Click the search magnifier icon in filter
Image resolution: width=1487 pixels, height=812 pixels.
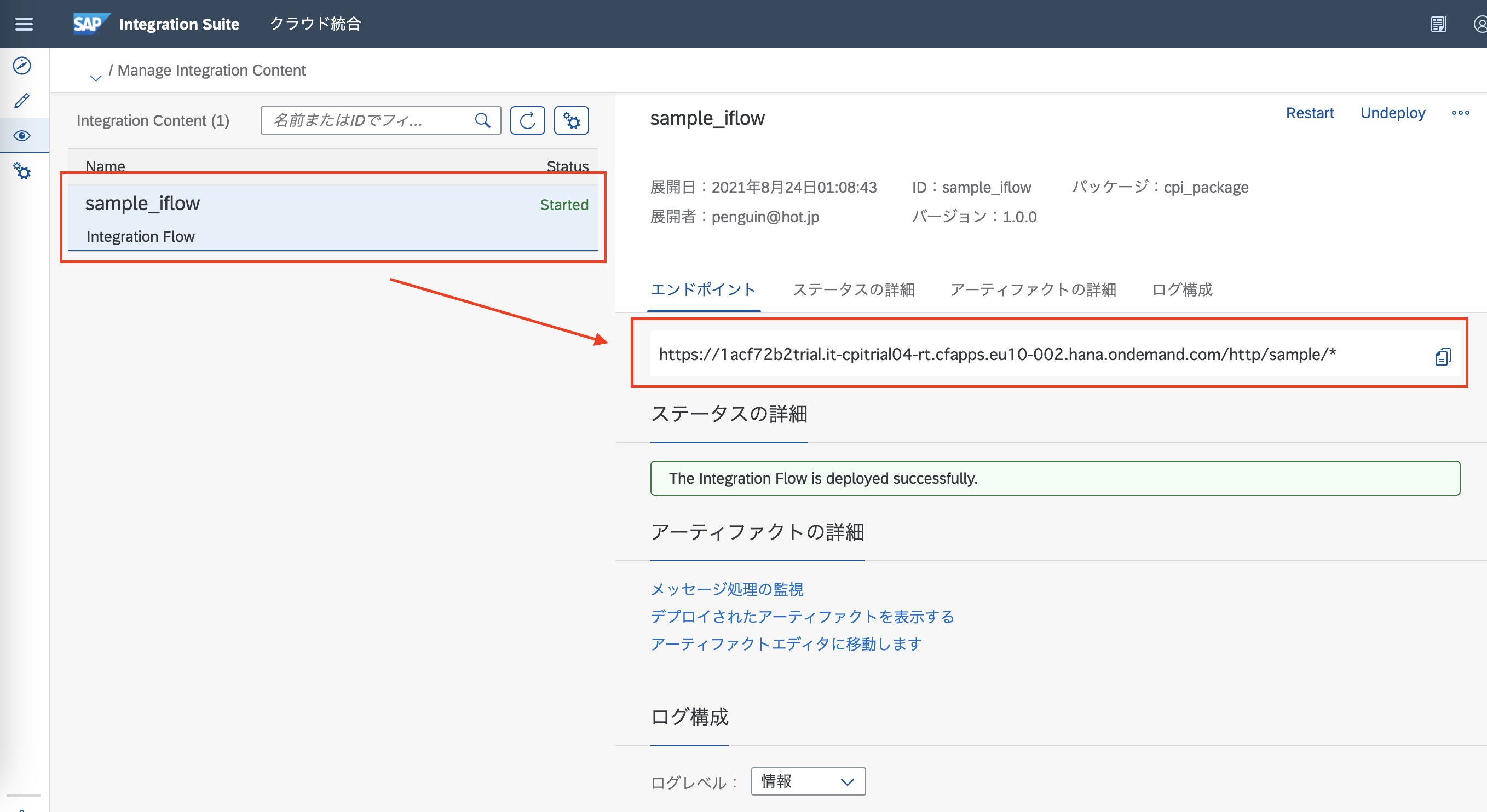click(482, 120)
